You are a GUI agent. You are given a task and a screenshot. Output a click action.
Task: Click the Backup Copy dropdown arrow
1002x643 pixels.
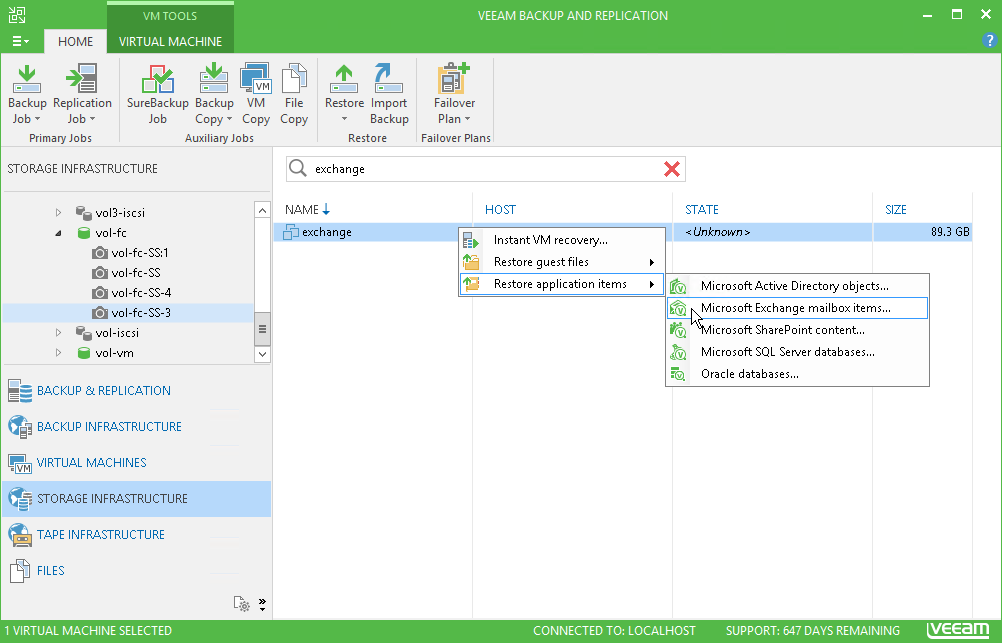pyautogui.click(x=229, y=119)
